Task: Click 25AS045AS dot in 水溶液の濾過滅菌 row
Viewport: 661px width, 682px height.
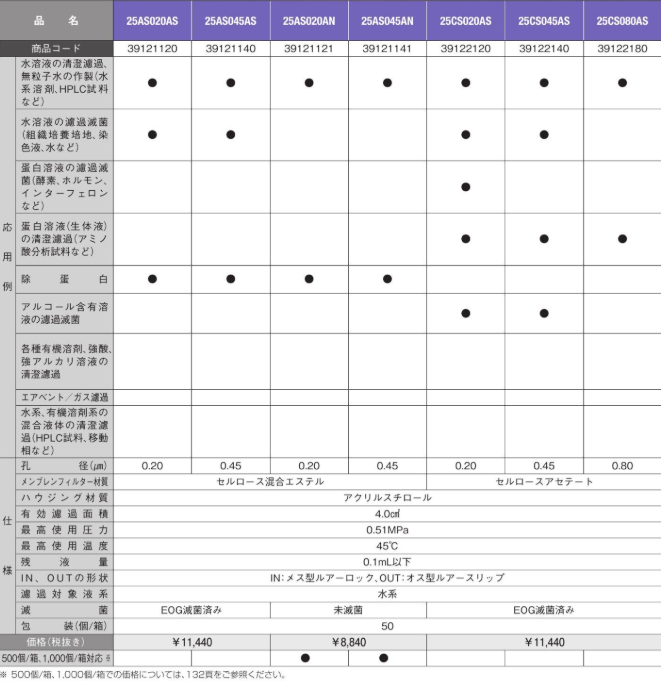Action: [x=230, y=134]
